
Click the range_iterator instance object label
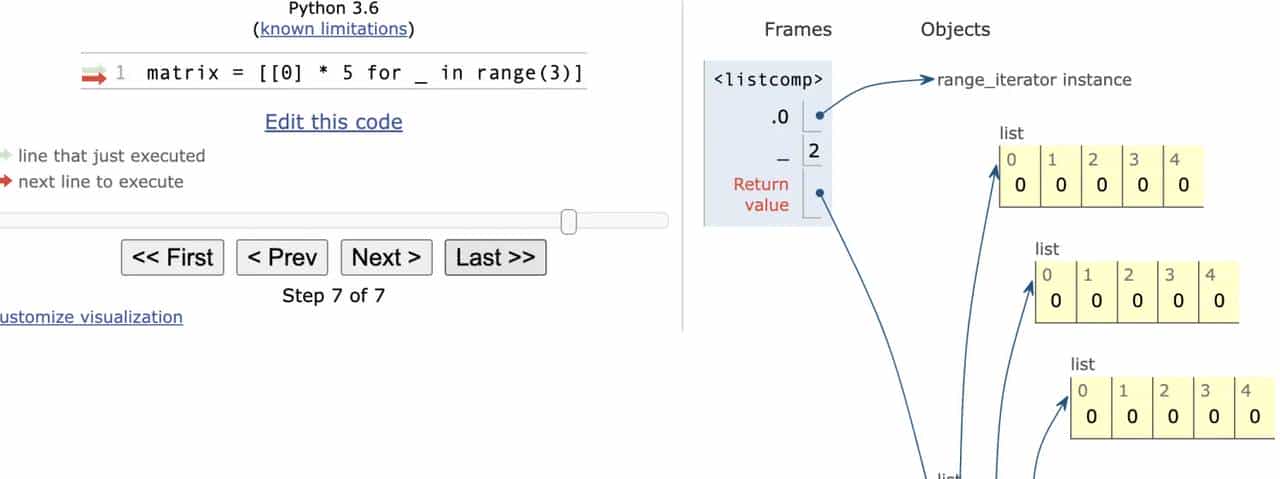[1034, 79]
